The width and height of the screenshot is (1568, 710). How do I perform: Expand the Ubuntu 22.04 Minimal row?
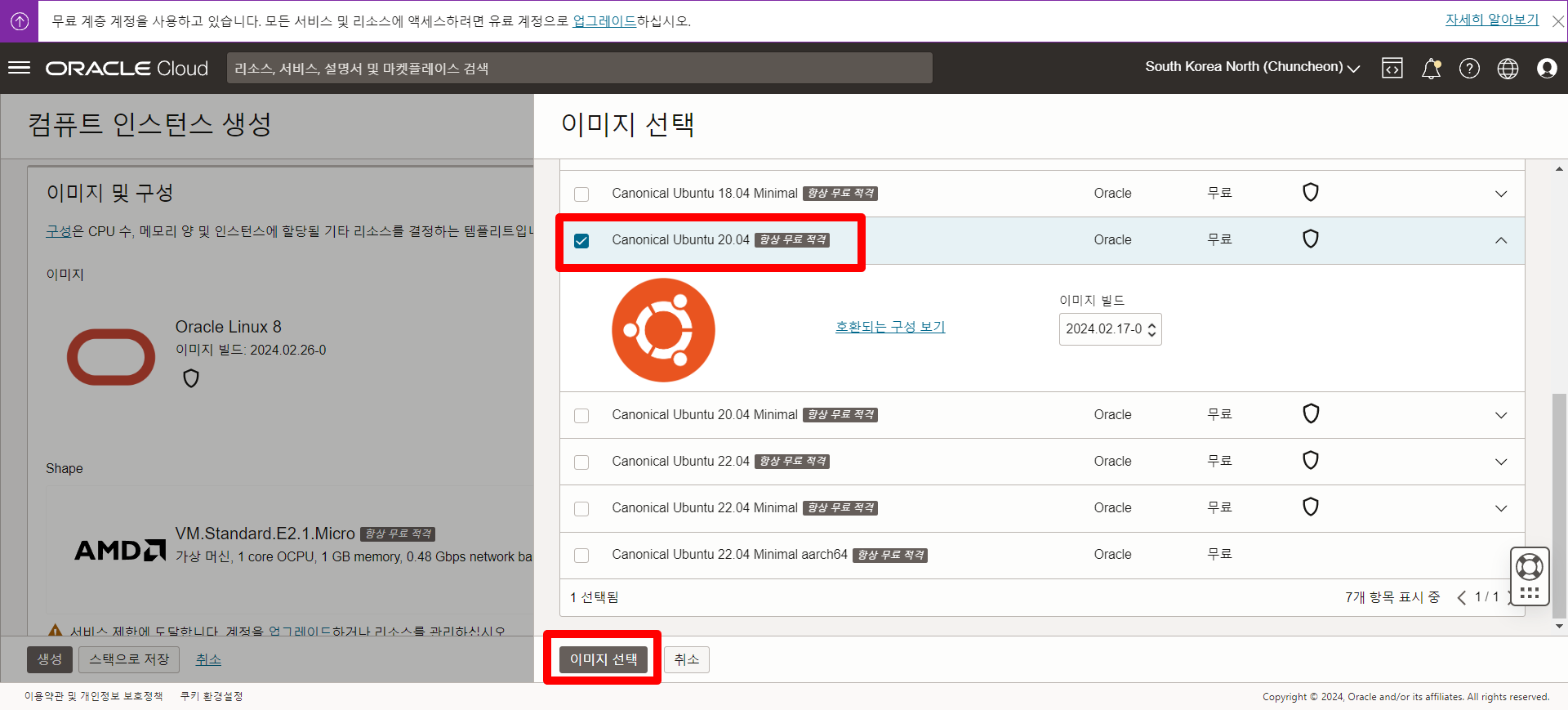[1500, 508]
